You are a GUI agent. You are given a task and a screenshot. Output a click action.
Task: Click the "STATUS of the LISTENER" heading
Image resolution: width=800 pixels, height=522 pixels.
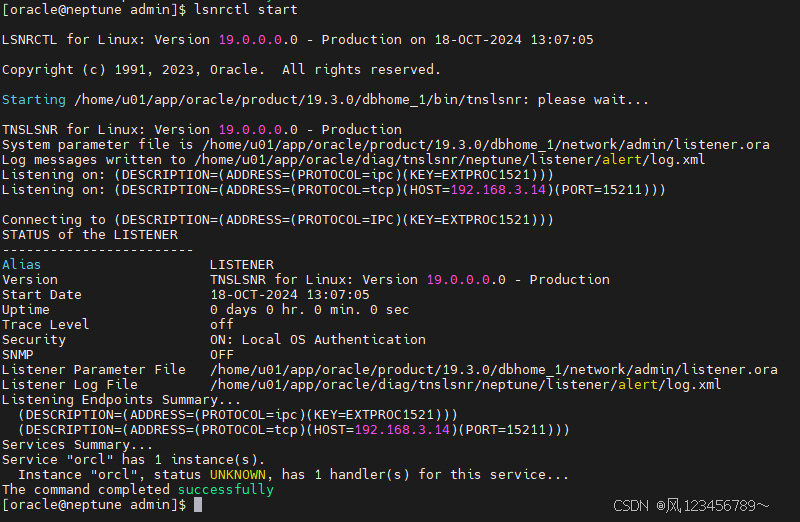(90, 234)
